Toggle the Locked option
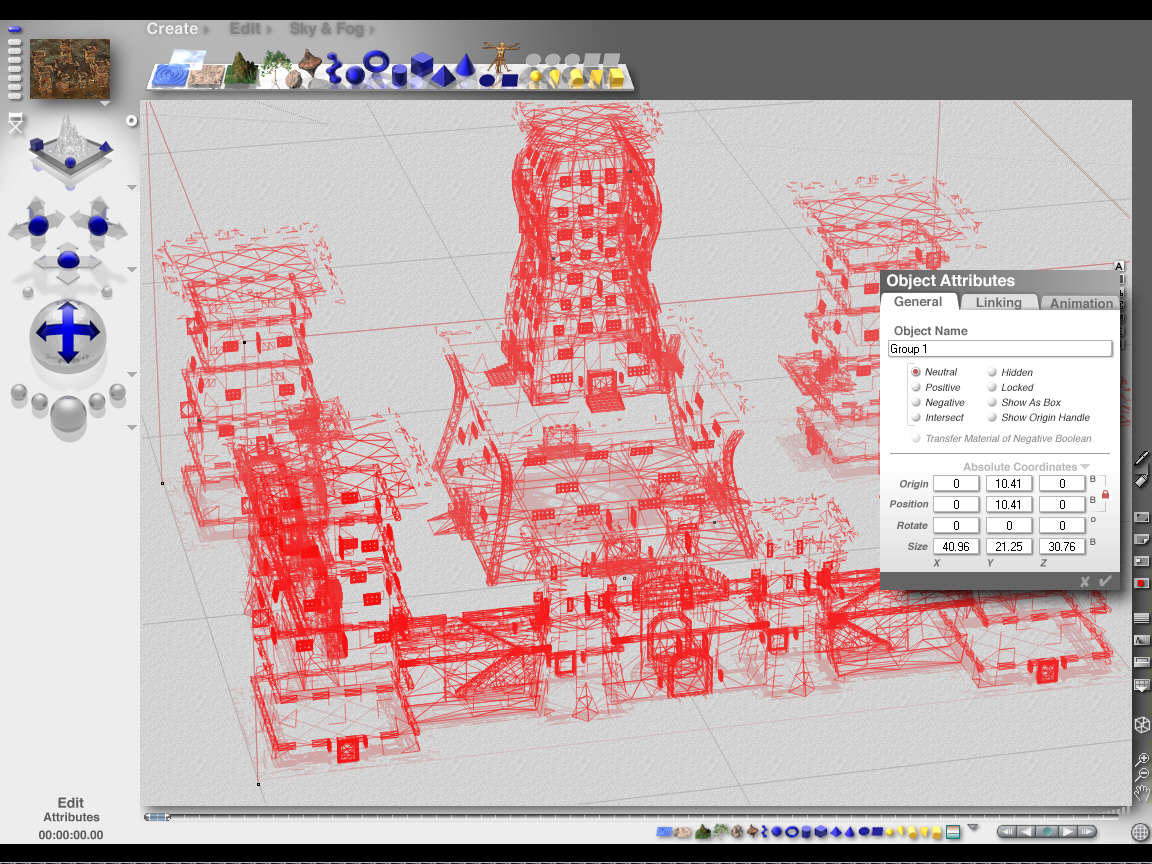 [992, 387]
